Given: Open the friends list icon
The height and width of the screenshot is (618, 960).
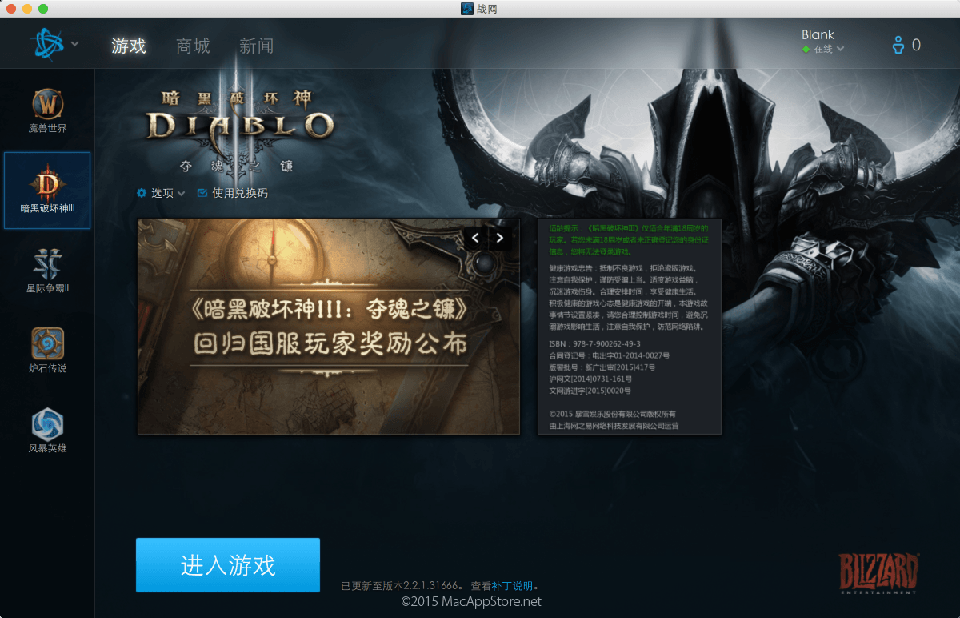Looking at the screenshot, I should tap(904, 45).
